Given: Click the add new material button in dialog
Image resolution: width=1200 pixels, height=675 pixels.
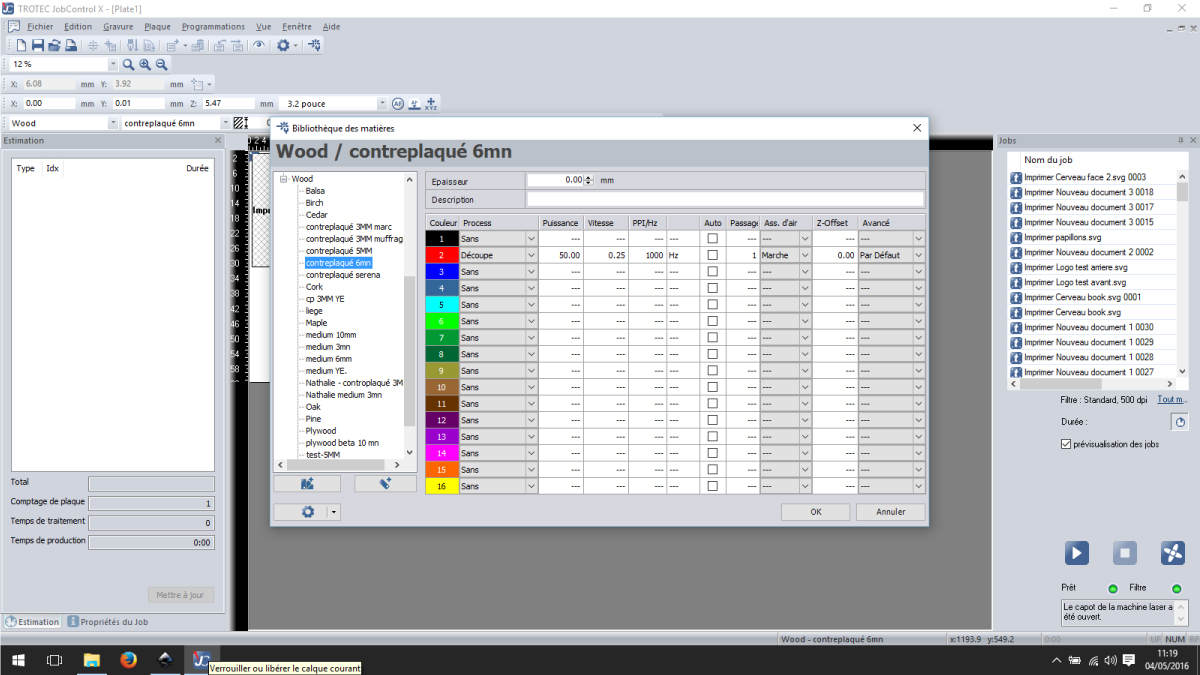Looking at the screenshot, I should click(x=385, y=483).
